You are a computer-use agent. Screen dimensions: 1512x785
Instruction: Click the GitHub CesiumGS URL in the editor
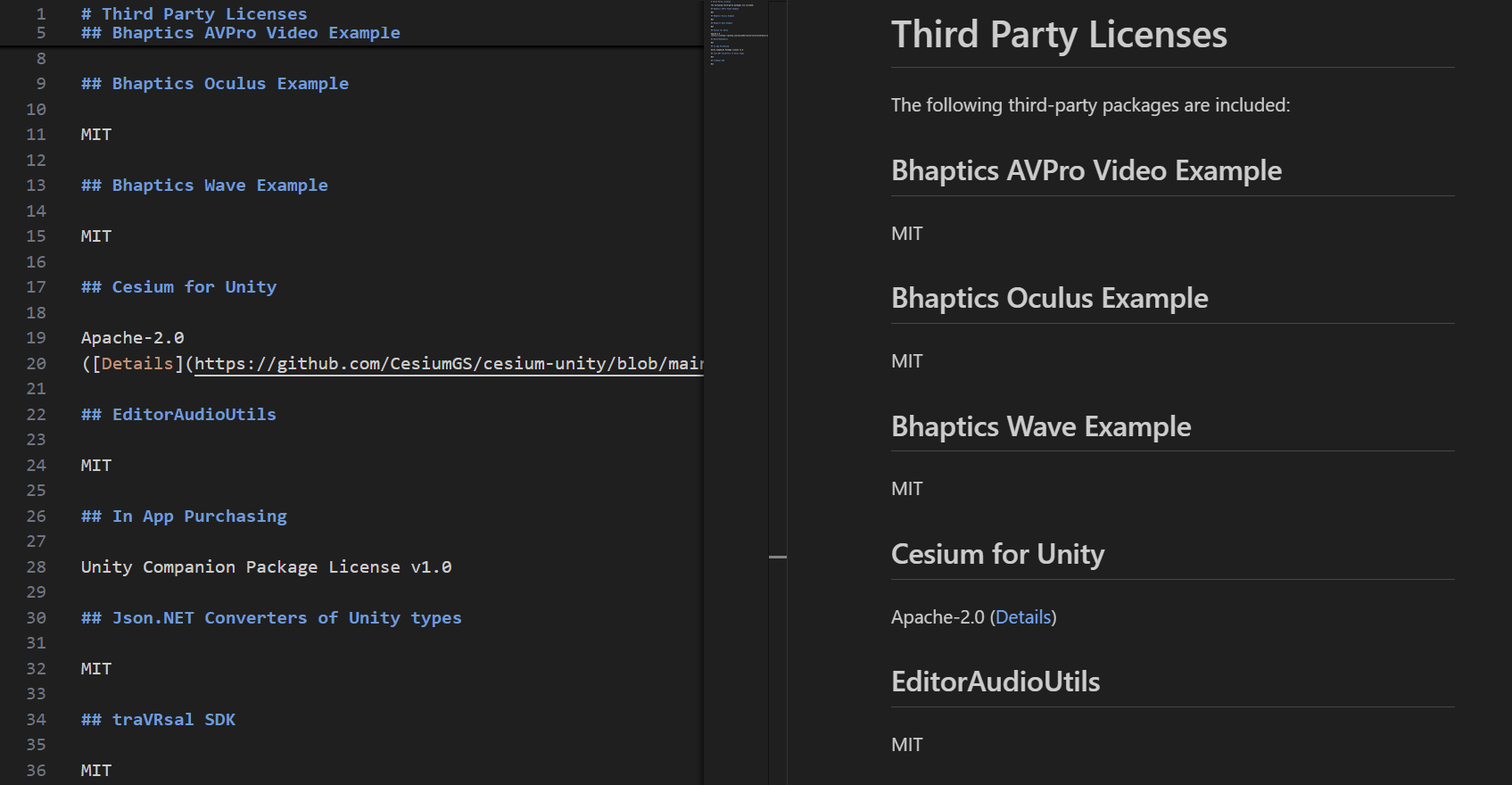pos(450,363)
